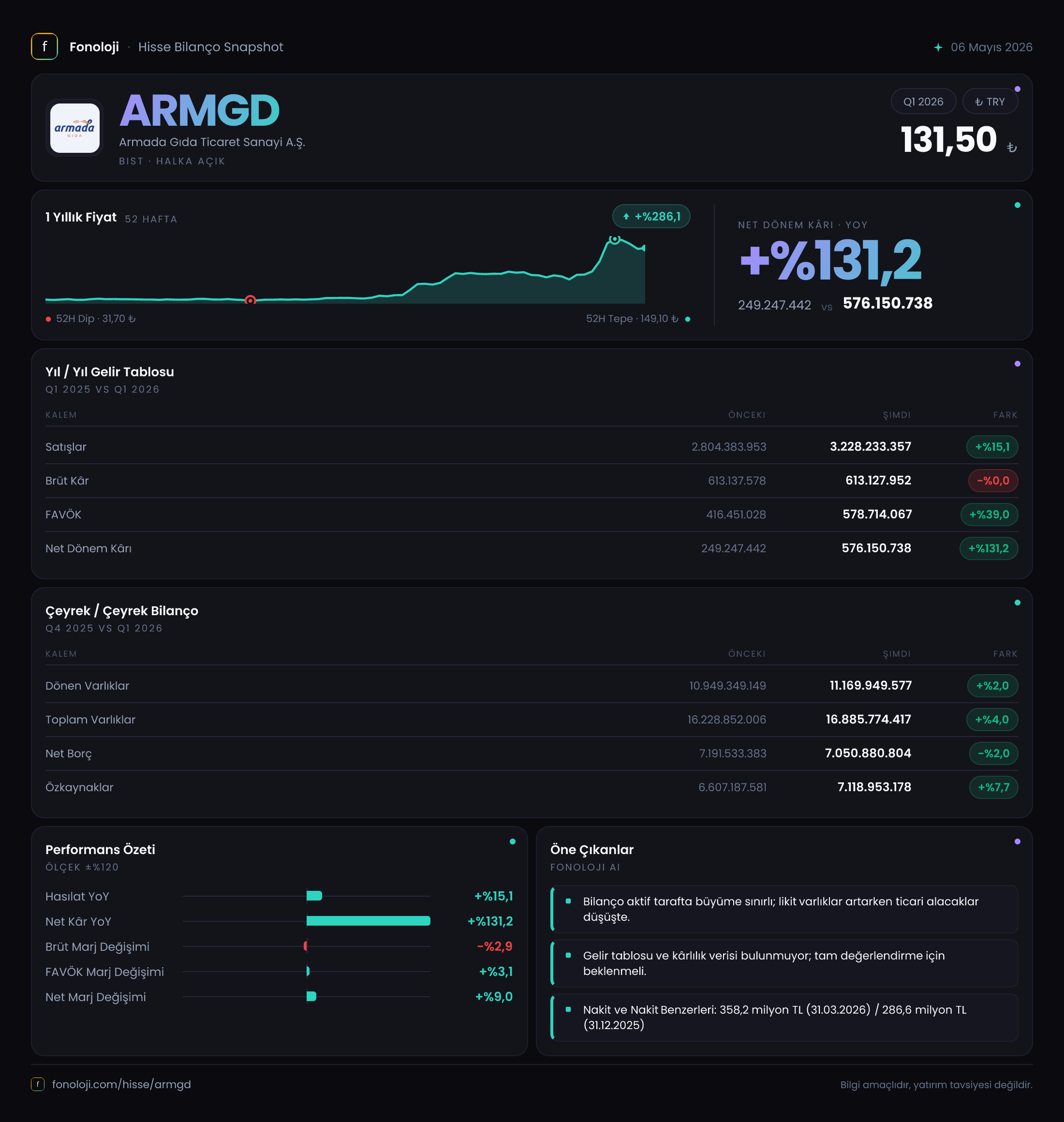
Task: Click the 52H Dip 31,70 label
Action: coord(95,319)
